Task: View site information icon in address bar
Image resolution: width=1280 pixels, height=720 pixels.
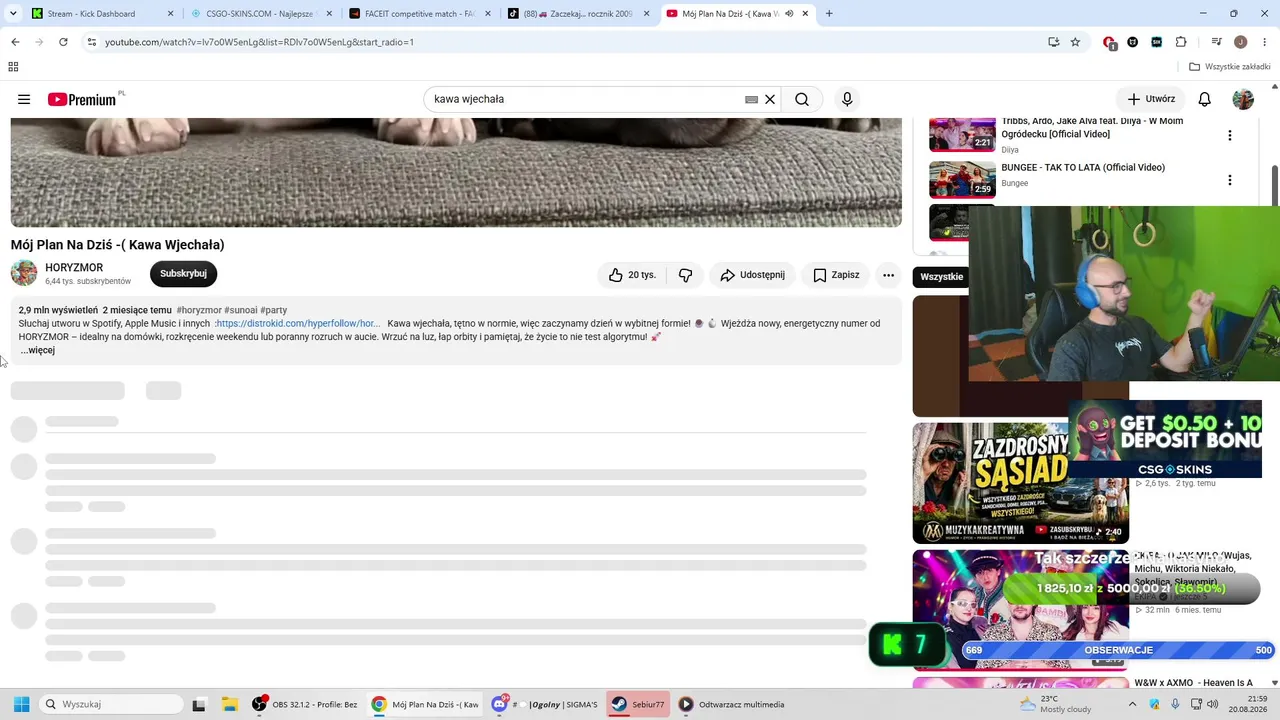Action: [91, 42]
